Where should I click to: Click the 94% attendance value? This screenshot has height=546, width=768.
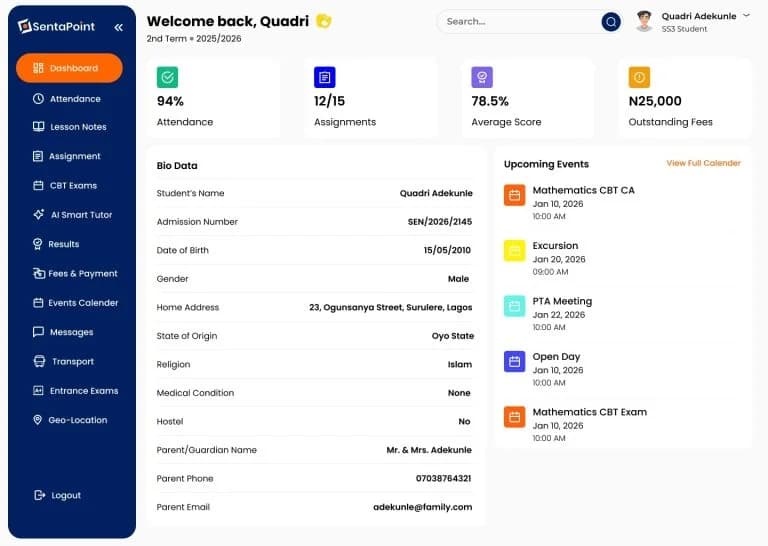pyautogui.click(x=170, y=101)
